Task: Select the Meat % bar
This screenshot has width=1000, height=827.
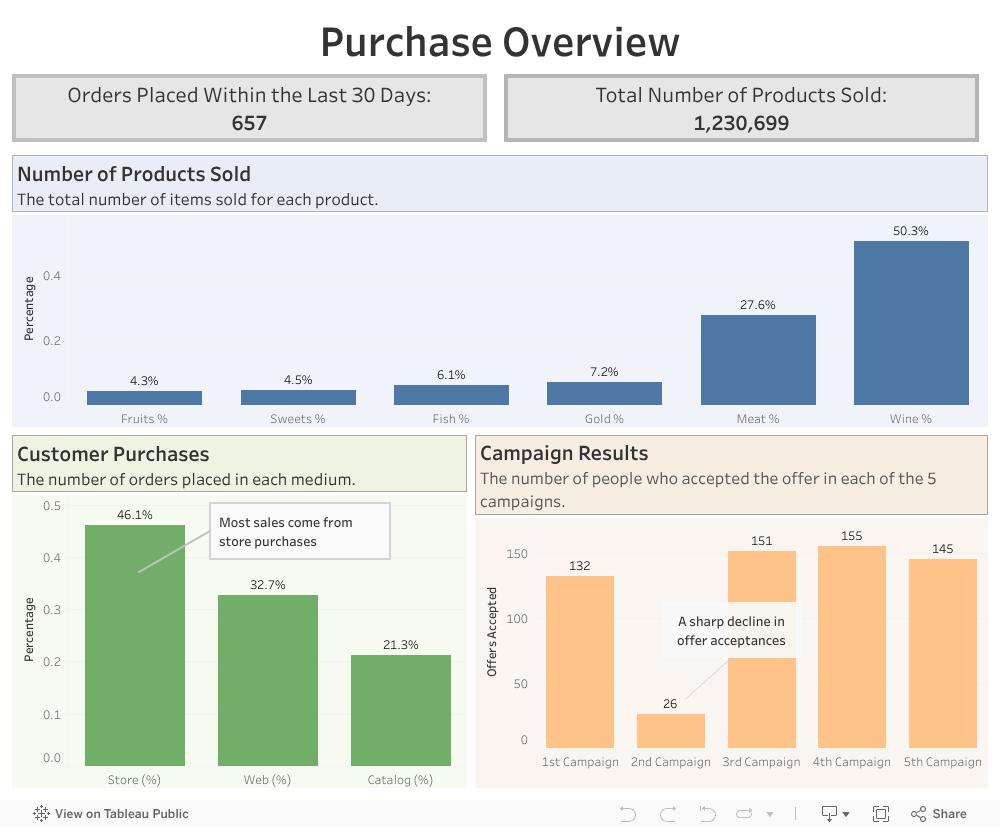Action: (x=758, y=360)
